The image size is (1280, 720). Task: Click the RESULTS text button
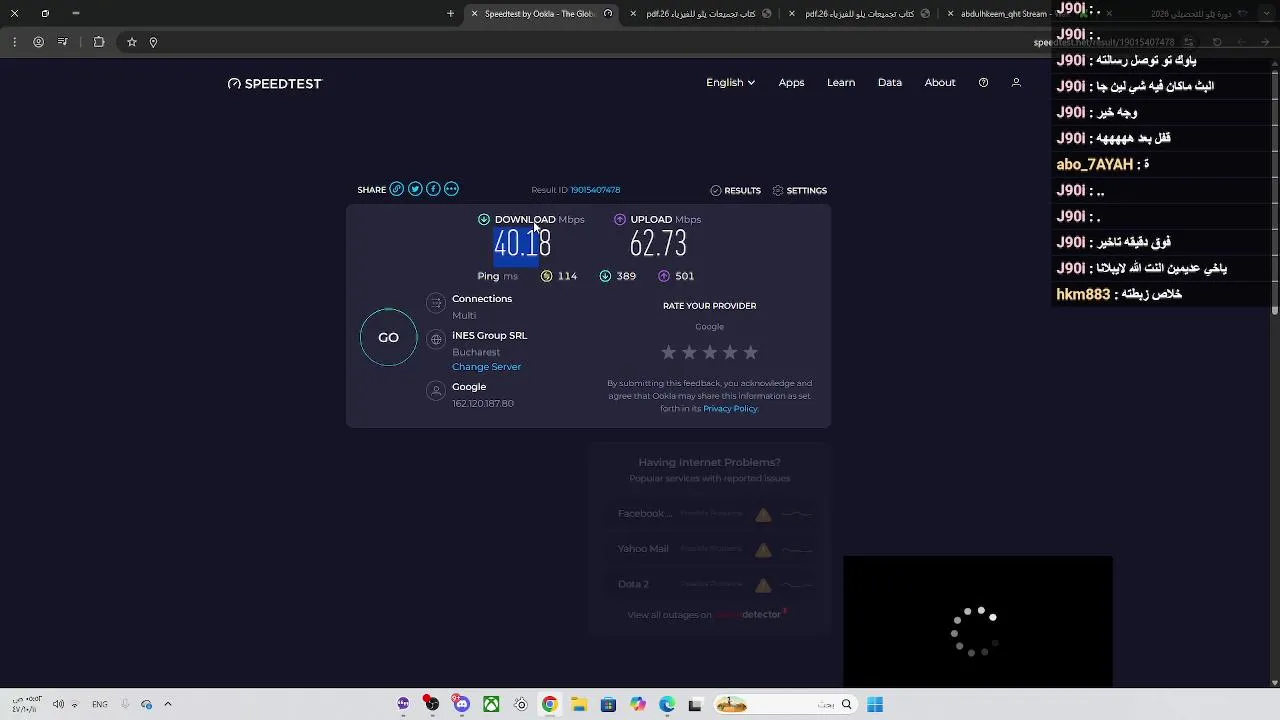(743, 191)
